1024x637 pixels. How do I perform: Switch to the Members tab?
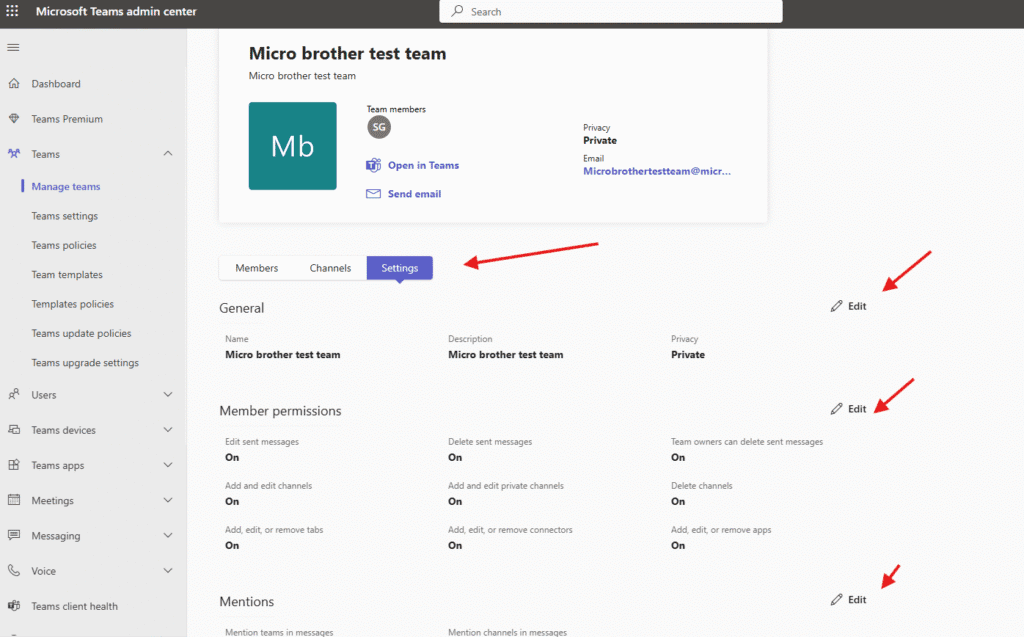[257, 268]
